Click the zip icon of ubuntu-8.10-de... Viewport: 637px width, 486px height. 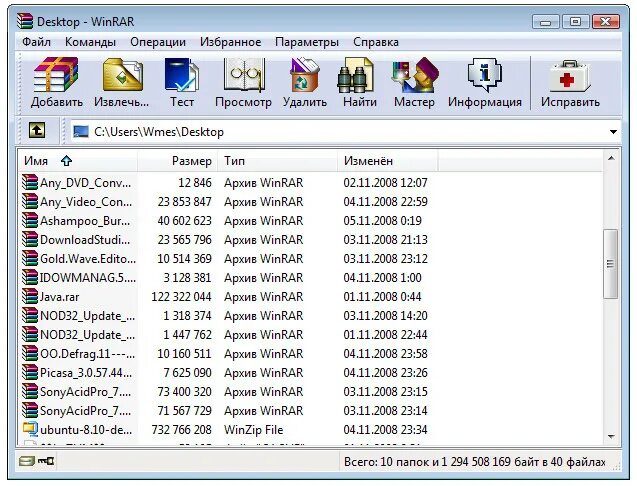[30, 429]
